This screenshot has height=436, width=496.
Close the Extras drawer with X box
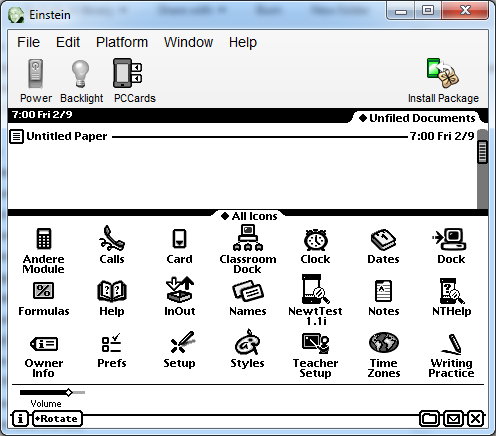(476, 419)
